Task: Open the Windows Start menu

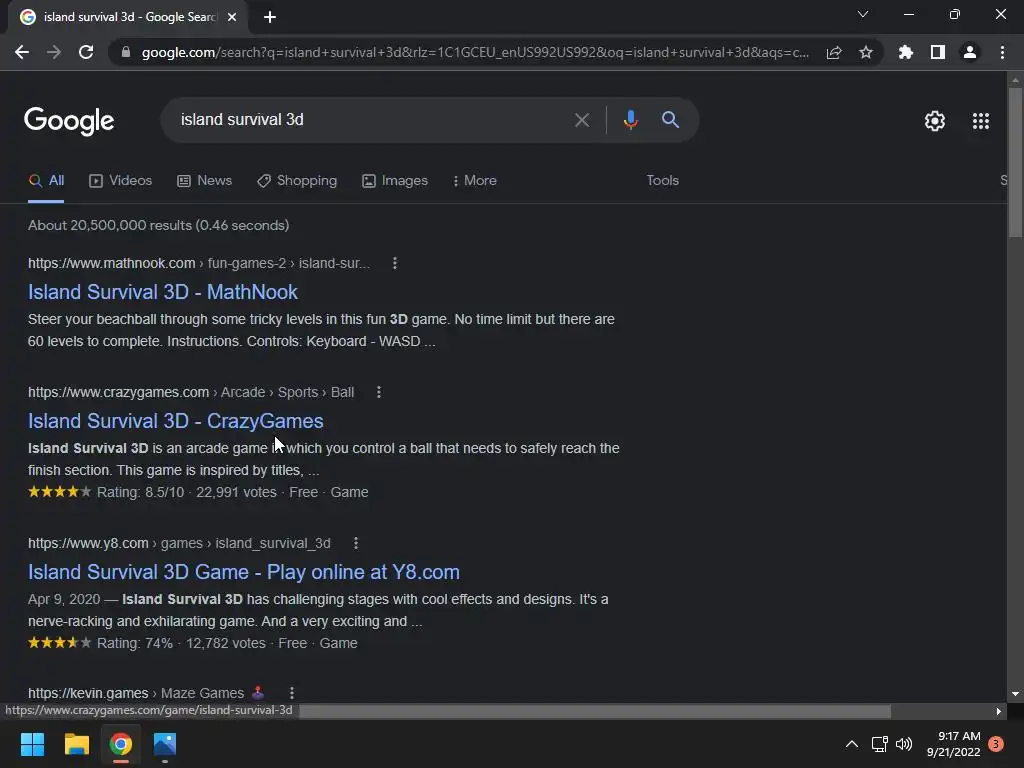Action: coord(32,744)
